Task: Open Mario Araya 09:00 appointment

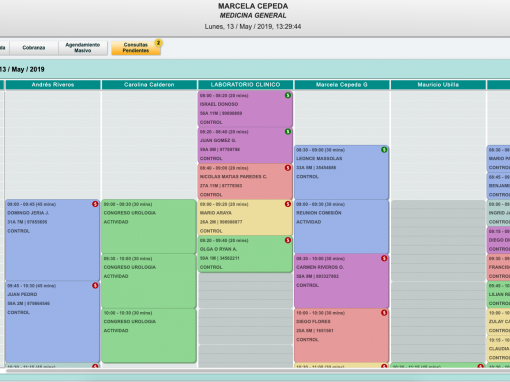Action: tap(245, 218)
